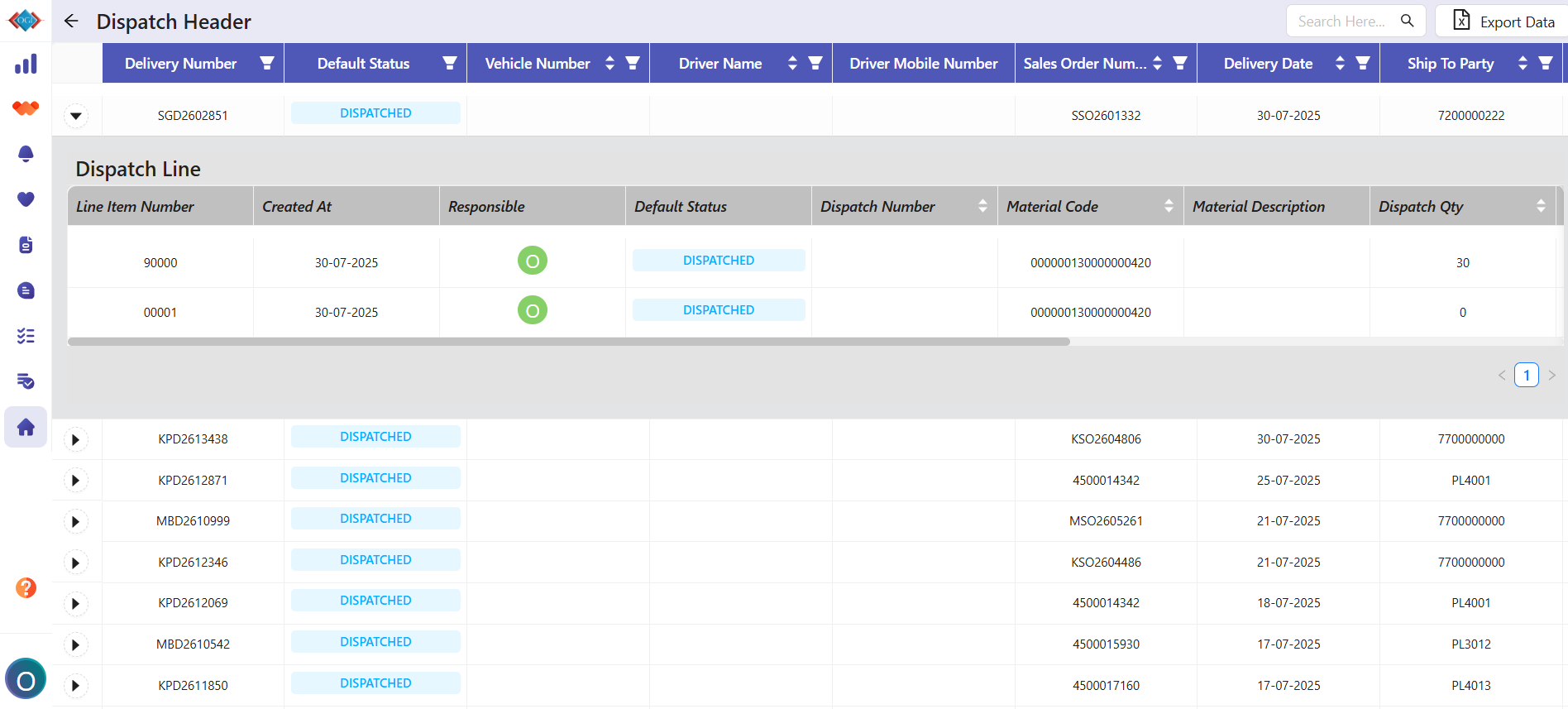Expand the KPD2612069 row
Image resolution: width=1568 pixels, height=709 pixels.
pyautogui.click(x=75, y=603)
